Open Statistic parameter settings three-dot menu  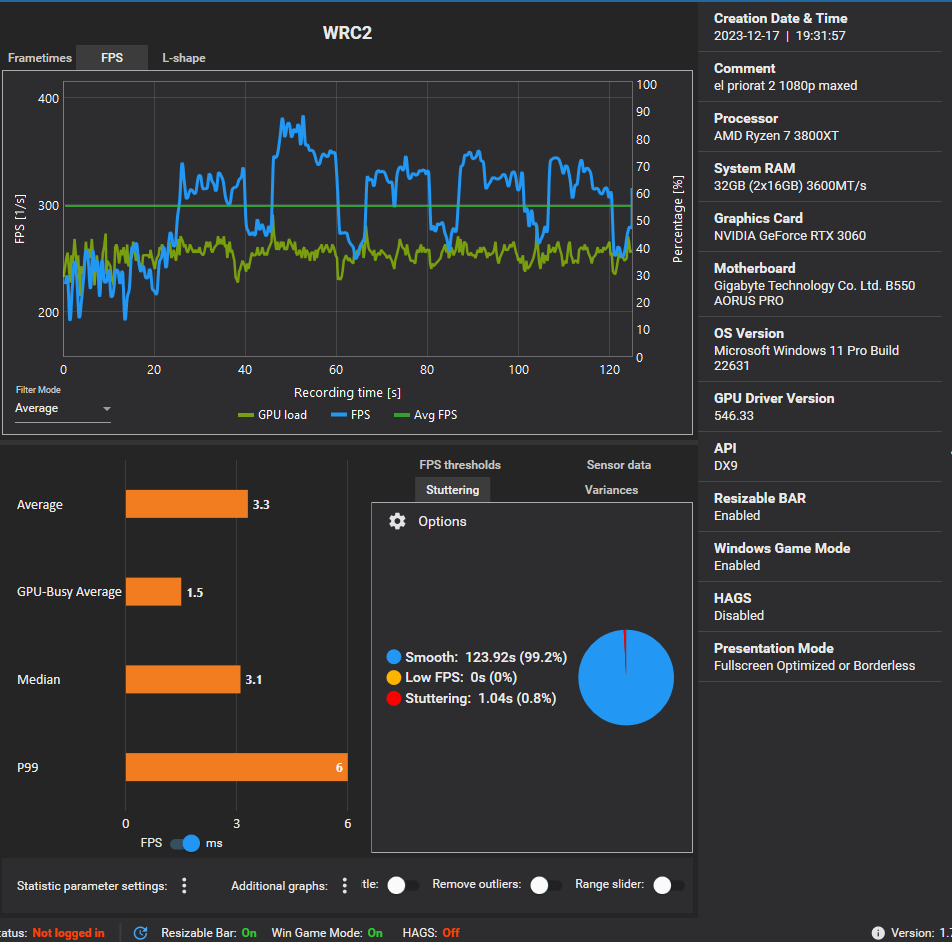pyautogui.click(x=184, y=886)
